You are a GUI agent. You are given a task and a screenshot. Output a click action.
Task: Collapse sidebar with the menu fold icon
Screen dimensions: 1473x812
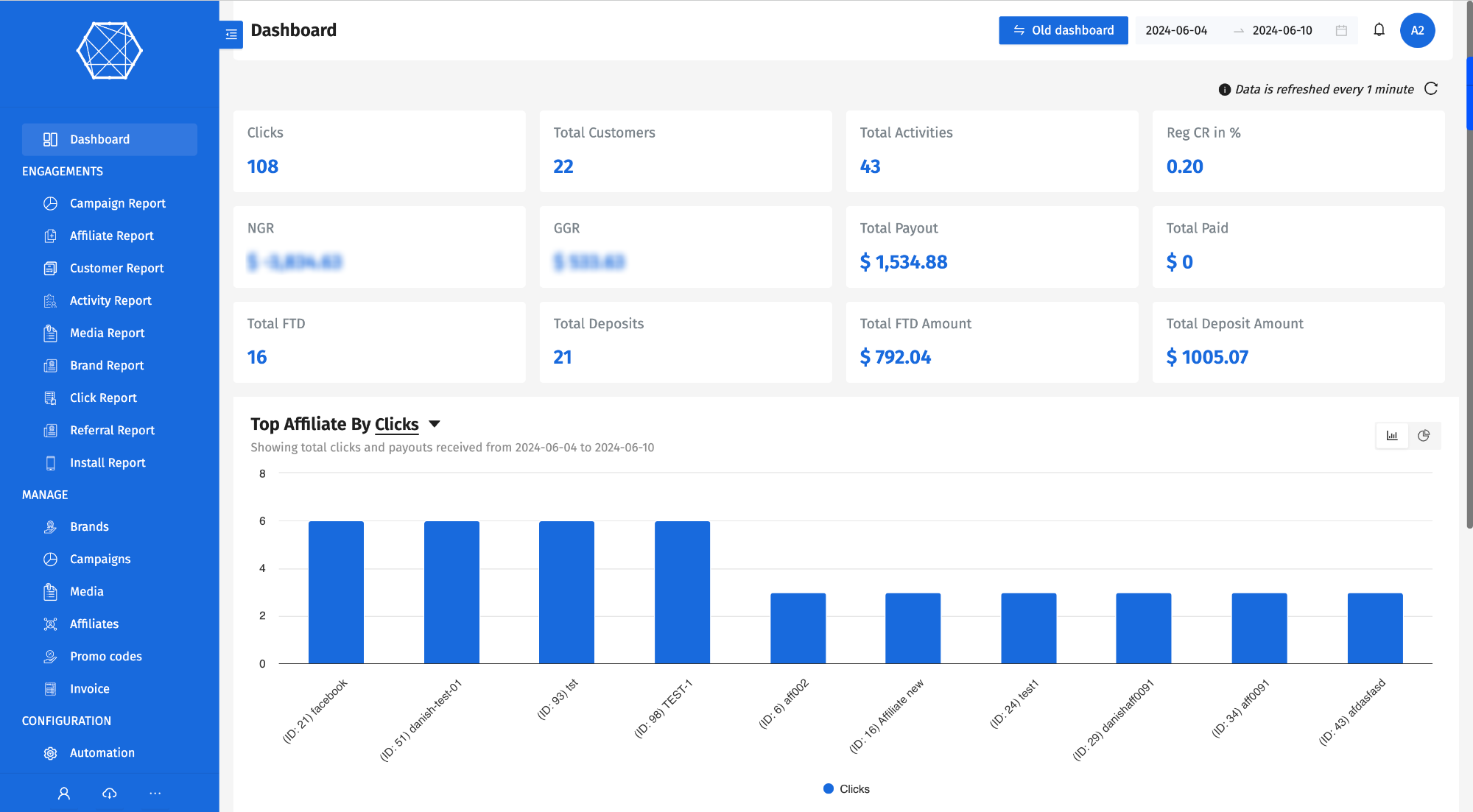click(231, 35)
